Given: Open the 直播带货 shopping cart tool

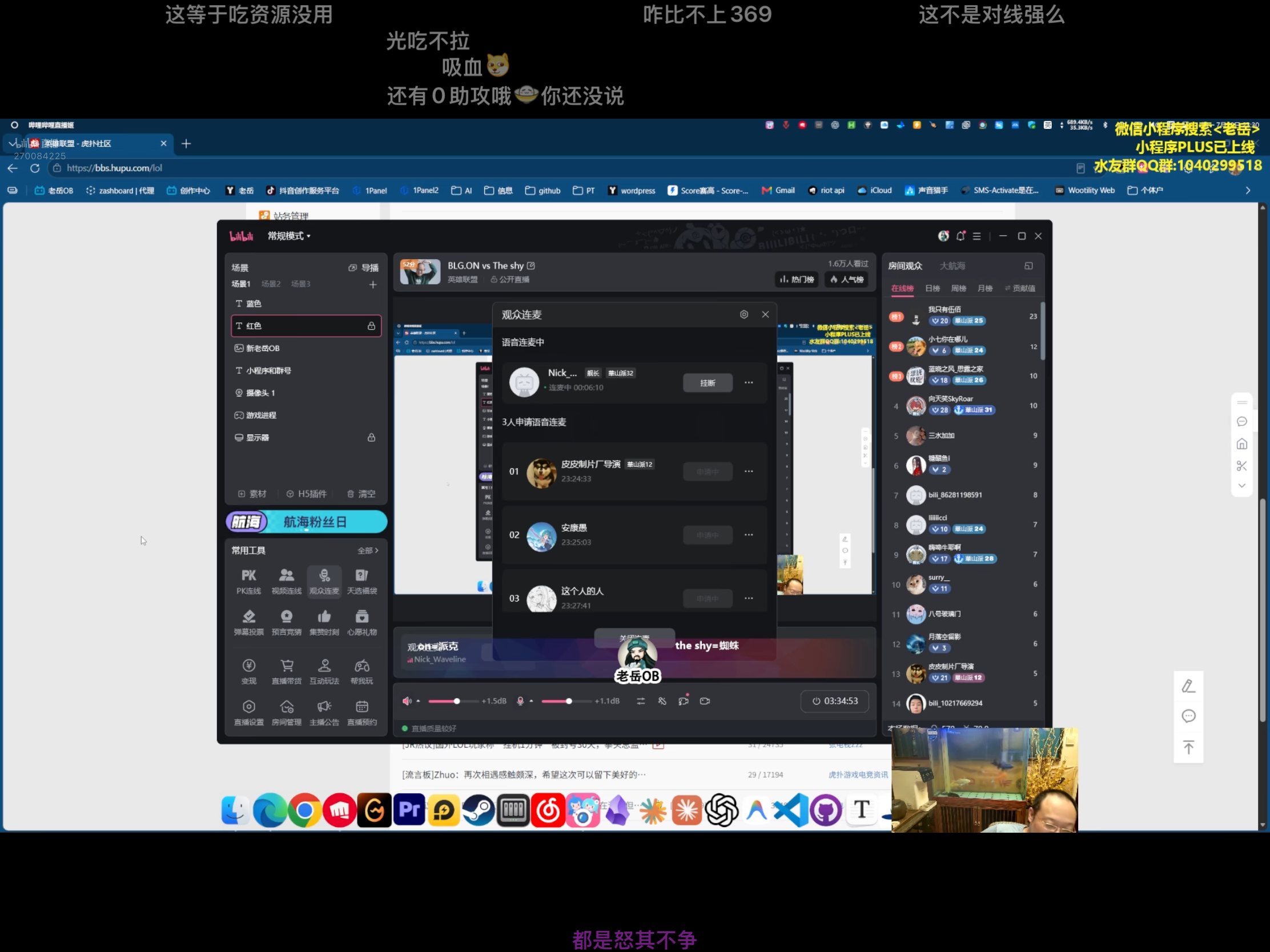Looking at the screenshot, I should pos(286,671).
